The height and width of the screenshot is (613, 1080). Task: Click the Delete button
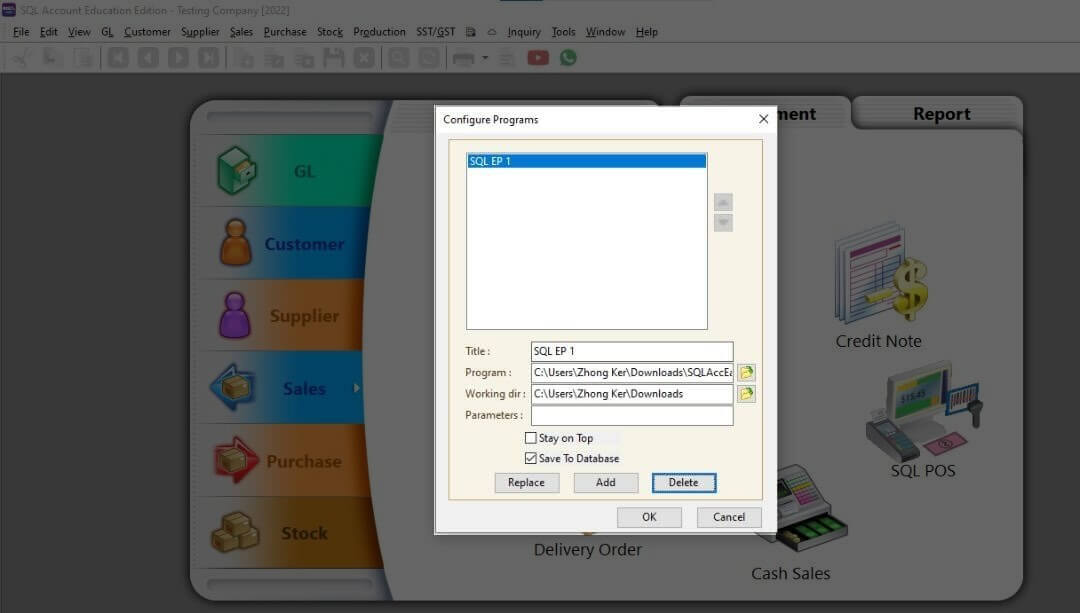point(684,483)
